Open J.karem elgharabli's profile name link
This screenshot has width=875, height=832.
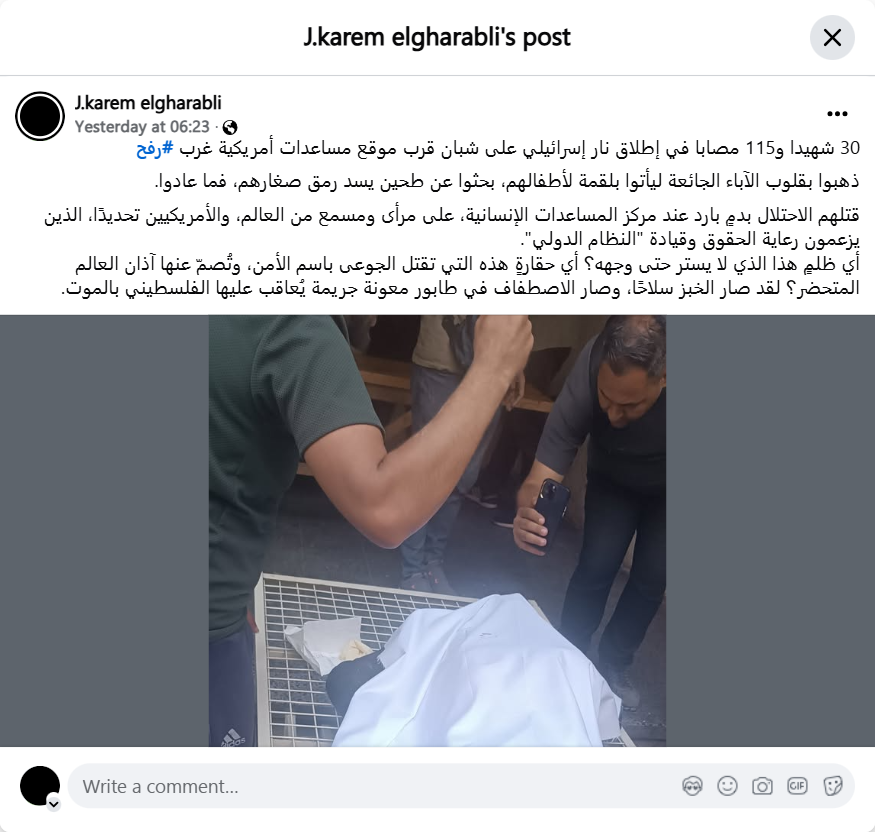click(x=148, y=103)
